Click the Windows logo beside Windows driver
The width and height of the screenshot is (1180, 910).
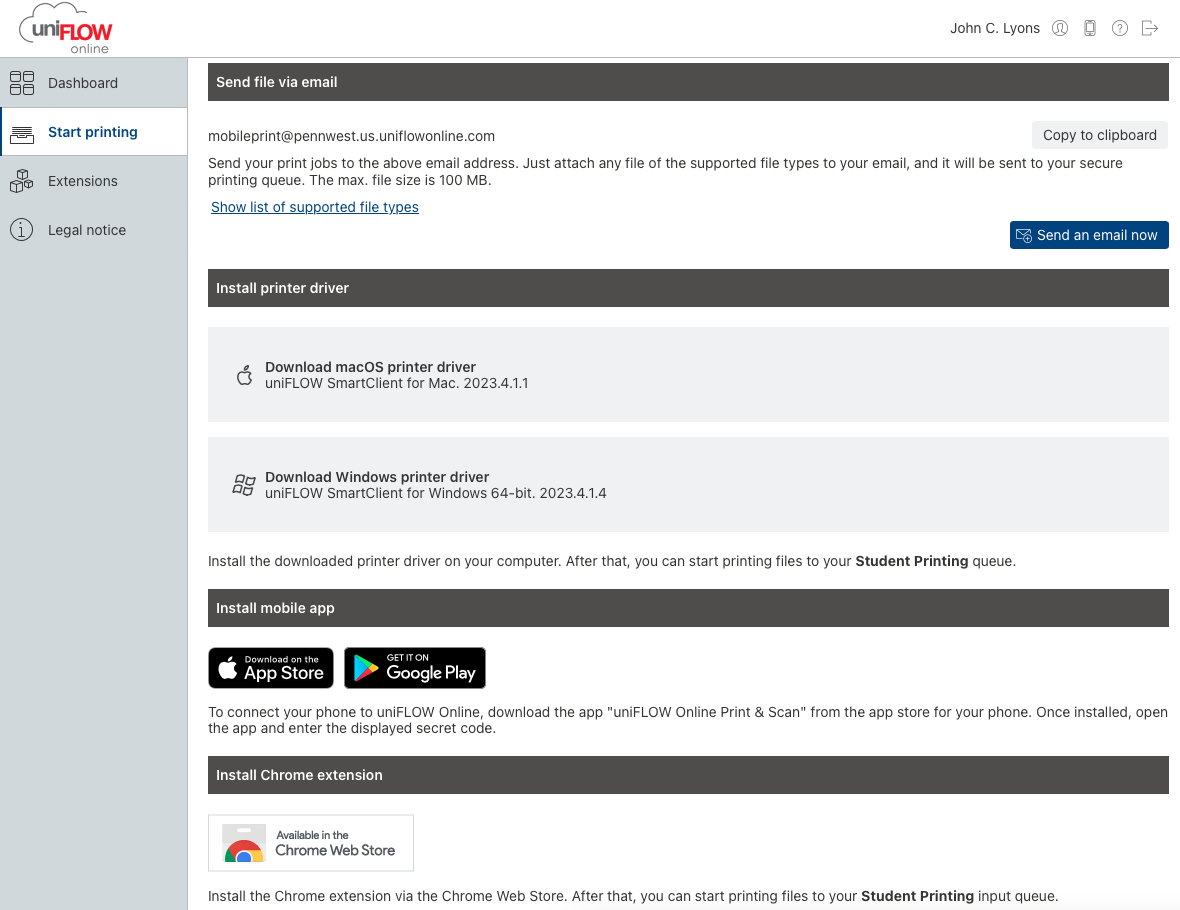(x=244, y=485)
